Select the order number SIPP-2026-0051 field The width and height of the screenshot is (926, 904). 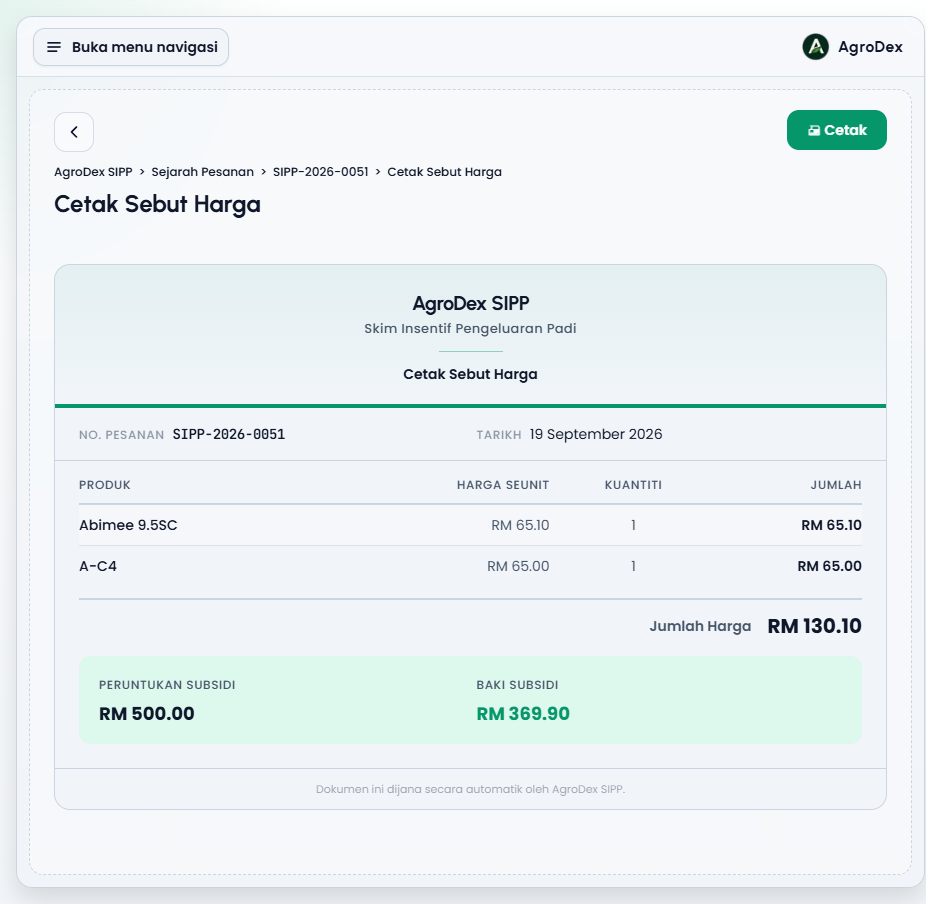pos(229,435)
